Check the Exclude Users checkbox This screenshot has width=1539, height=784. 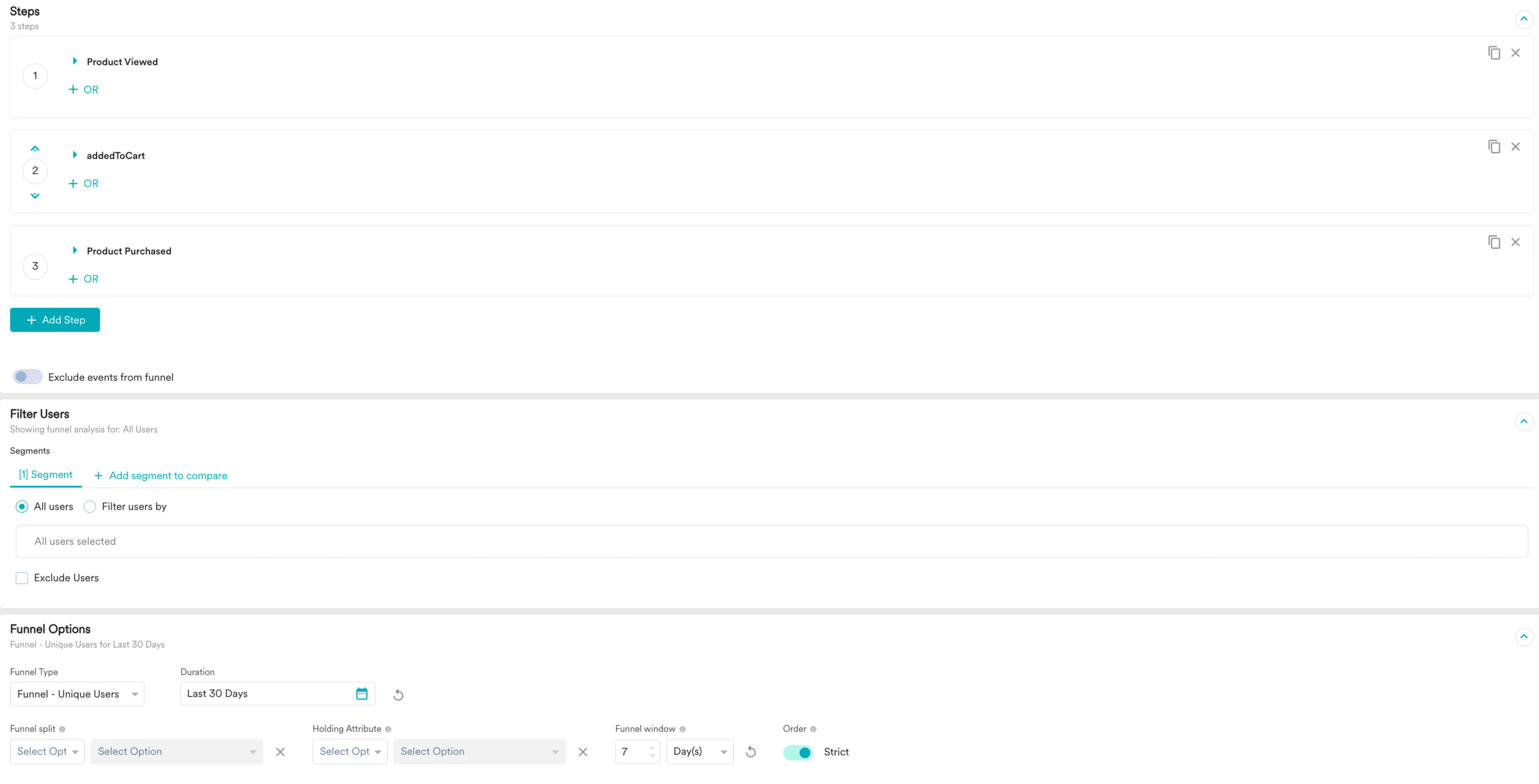(22, 578)
